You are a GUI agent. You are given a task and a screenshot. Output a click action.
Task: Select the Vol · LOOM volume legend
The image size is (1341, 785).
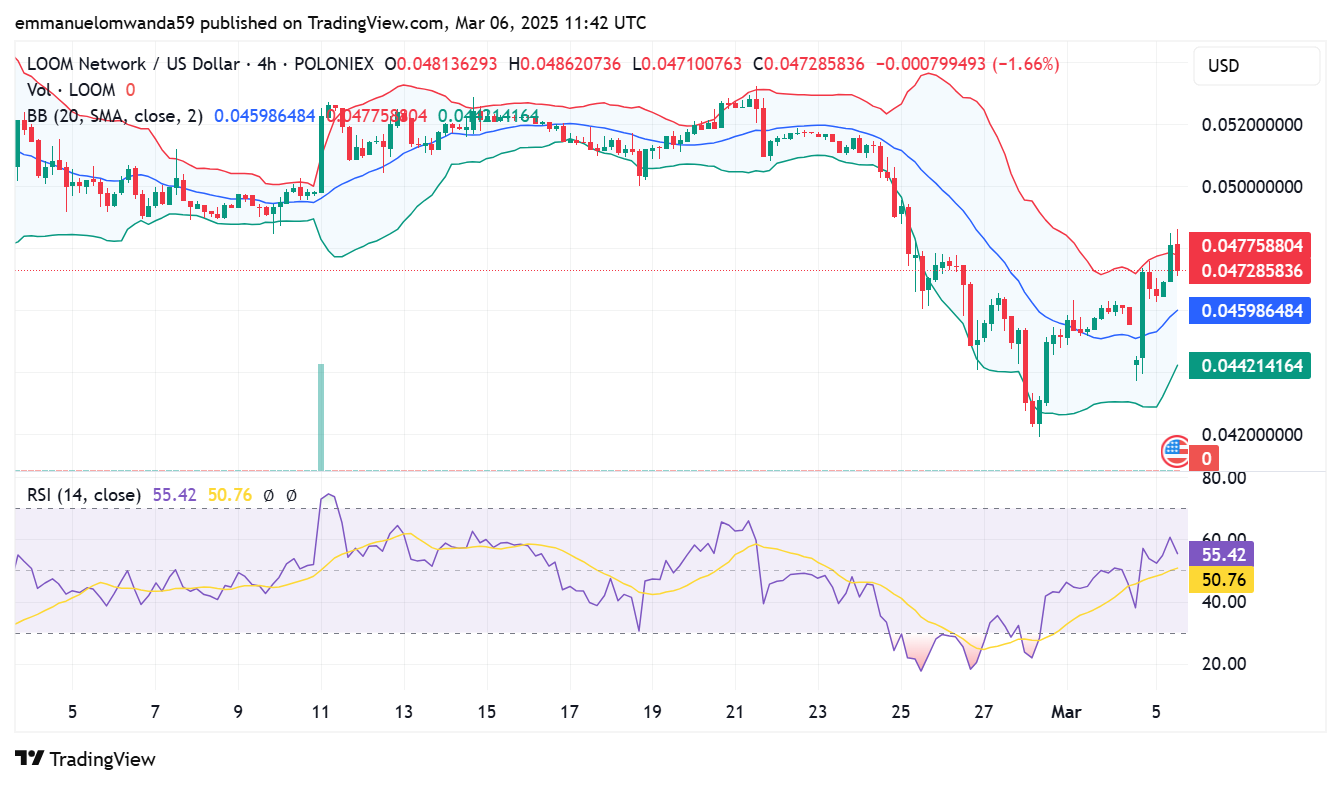[x=71, y=90]
